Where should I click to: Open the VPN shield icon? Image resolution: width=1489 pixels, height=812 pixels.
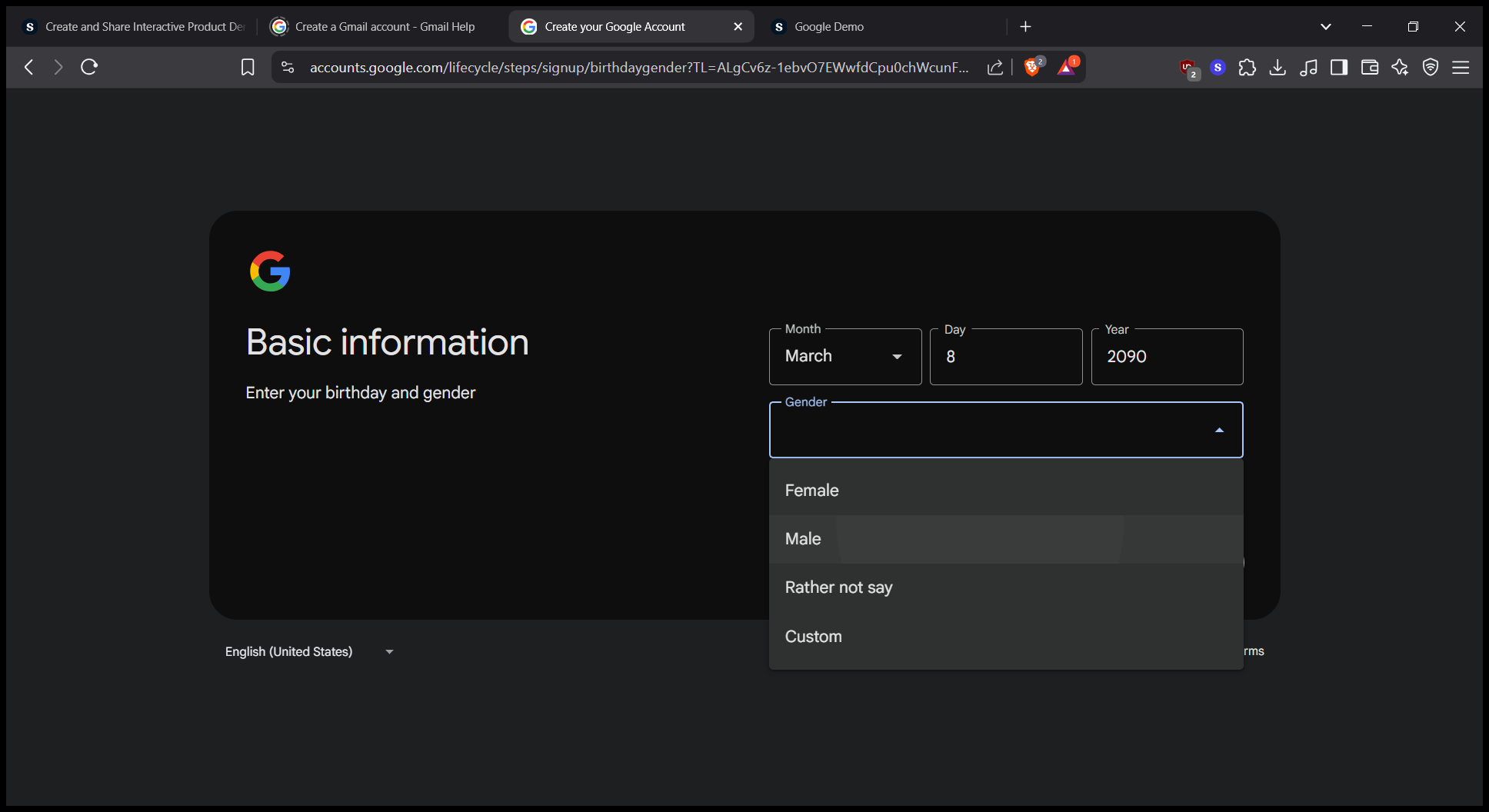tap(1431, 68)
